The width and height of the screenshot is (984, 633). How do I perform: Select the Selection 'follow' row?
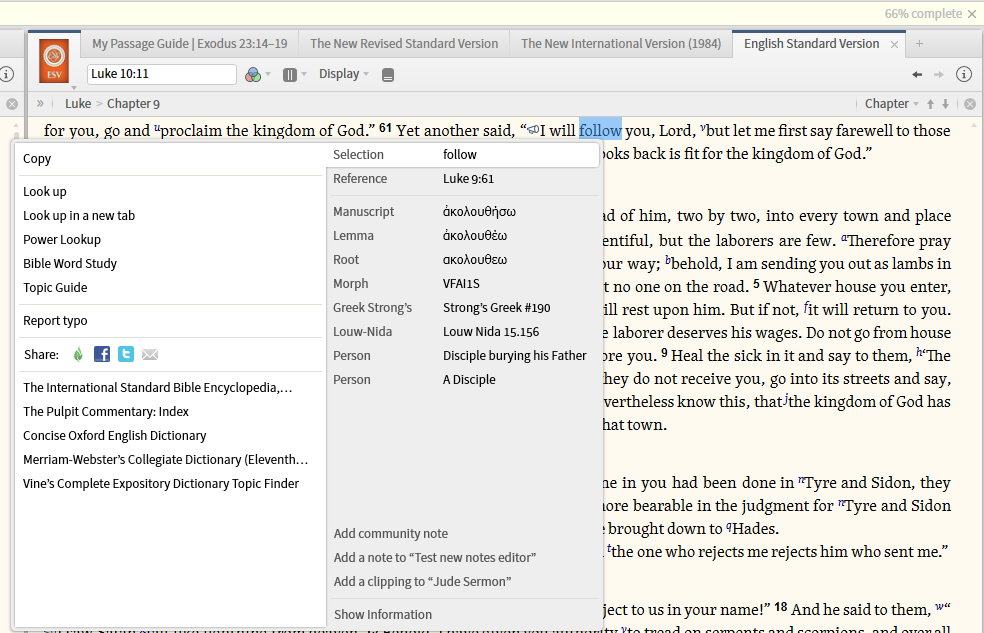[x=463, y=154]
